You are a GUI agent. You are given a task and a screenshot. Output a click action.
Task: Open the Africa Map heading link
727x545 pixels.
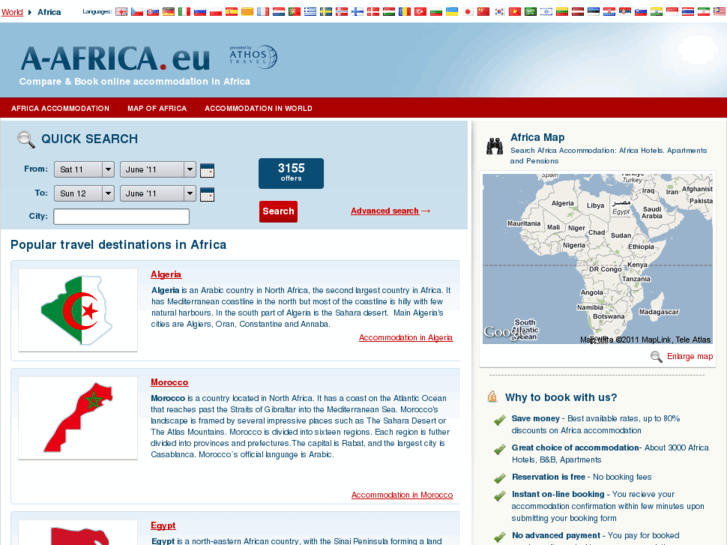[537, 138]
